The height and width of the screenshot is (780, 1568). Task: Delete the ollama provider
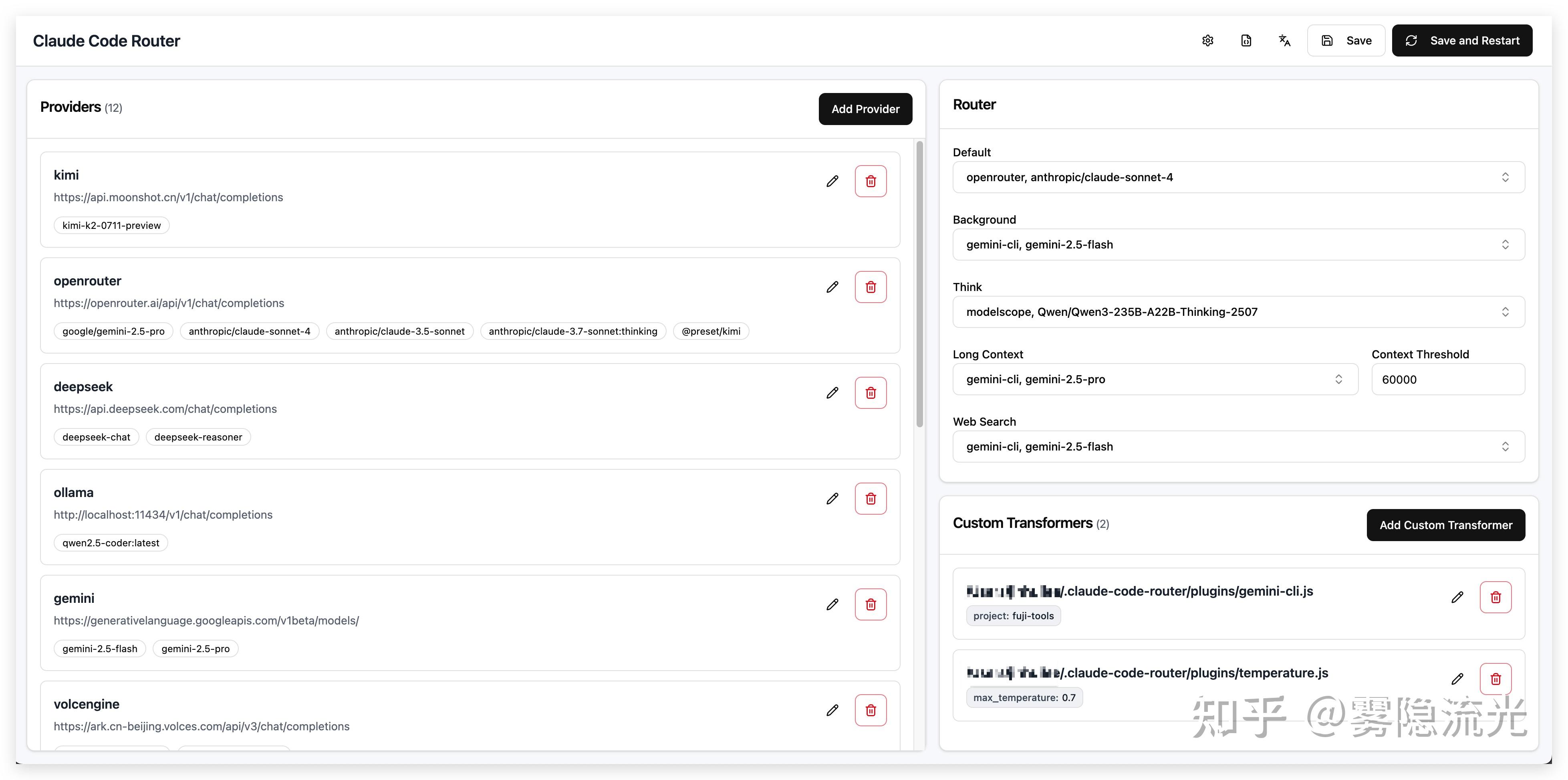pos(871,499)
